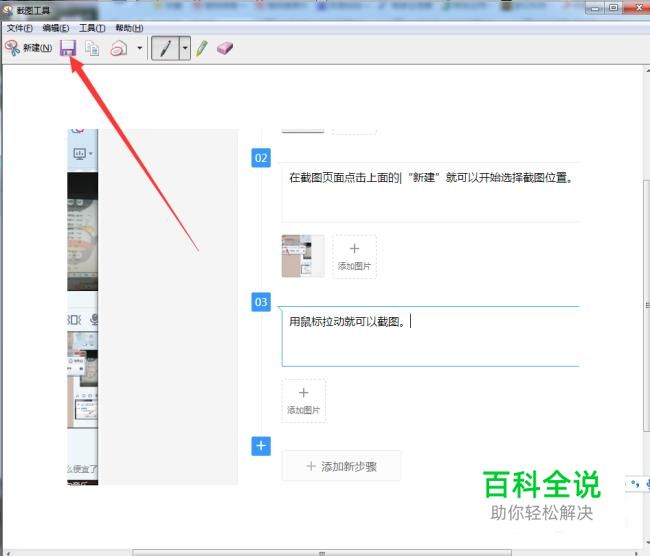Click the step 03 text field
This screenshot has height=556, width=650.
point(430,336)
